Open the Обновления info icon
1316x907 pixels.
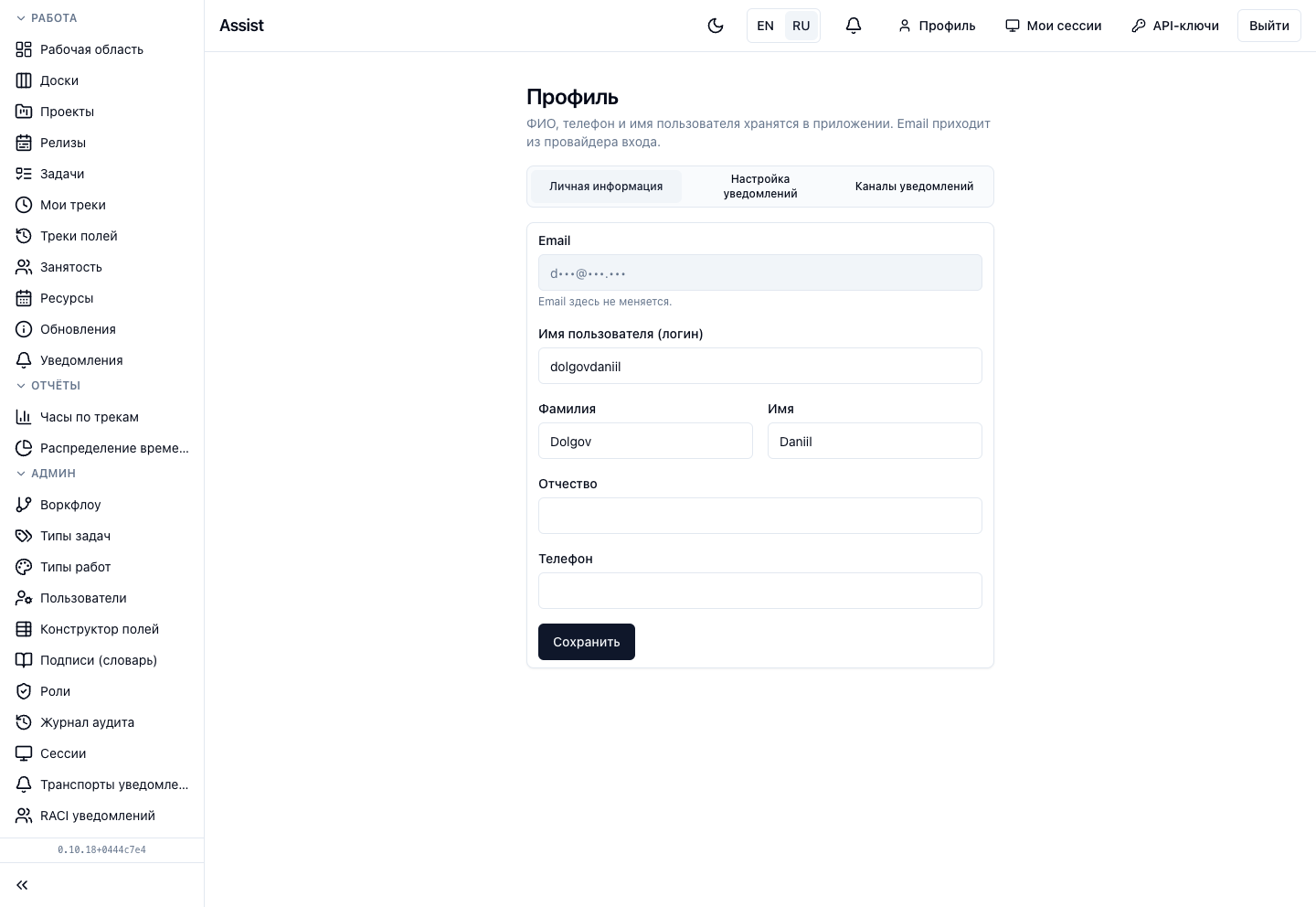24,329
